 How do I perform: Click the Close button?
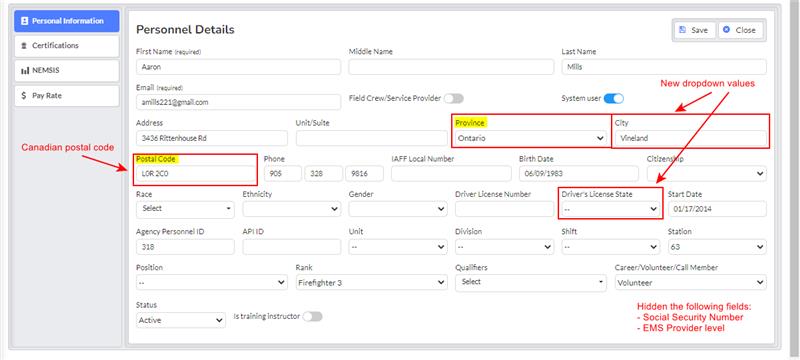740,30
